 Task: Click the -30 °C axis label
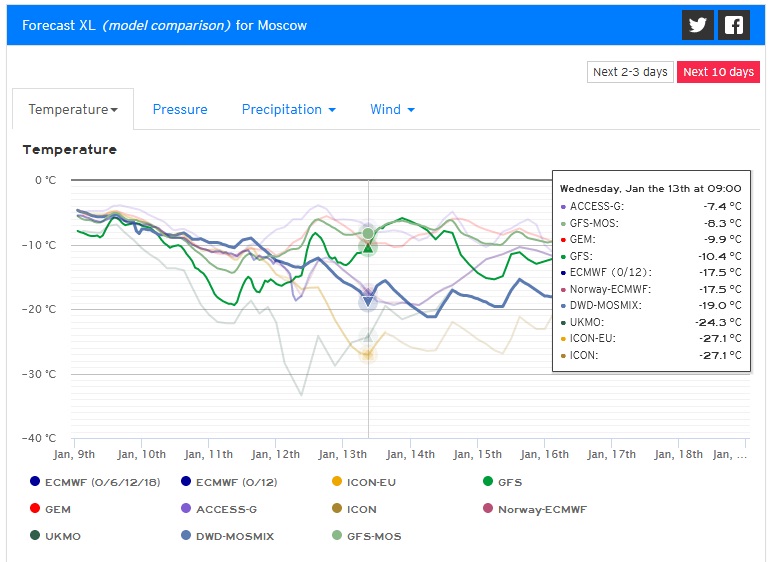(x=39, y=374)
